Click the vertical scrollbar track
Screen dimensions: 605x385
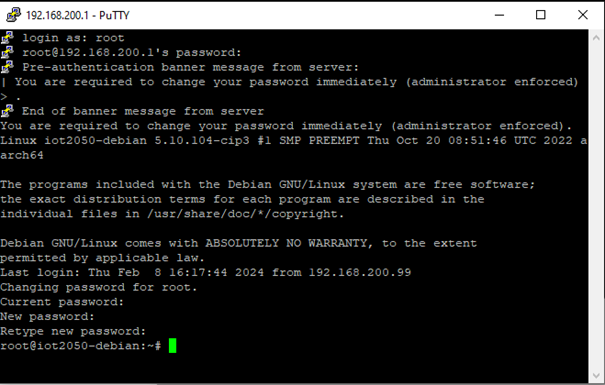(x=596, y=206)
